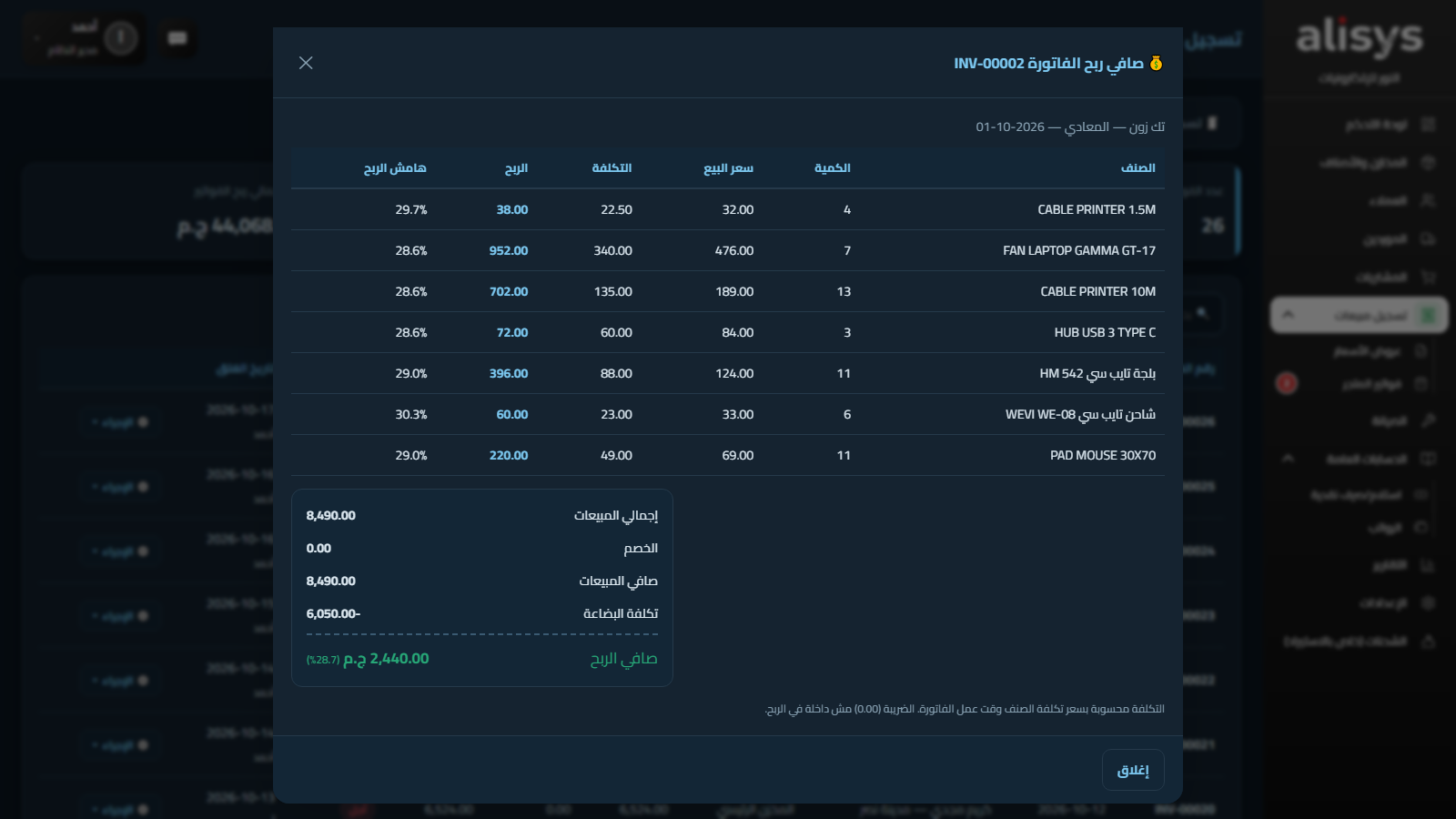Screen dimensions: 1456x819
Task: Close the invoice profit dialog with X
Action: [306, 63]
